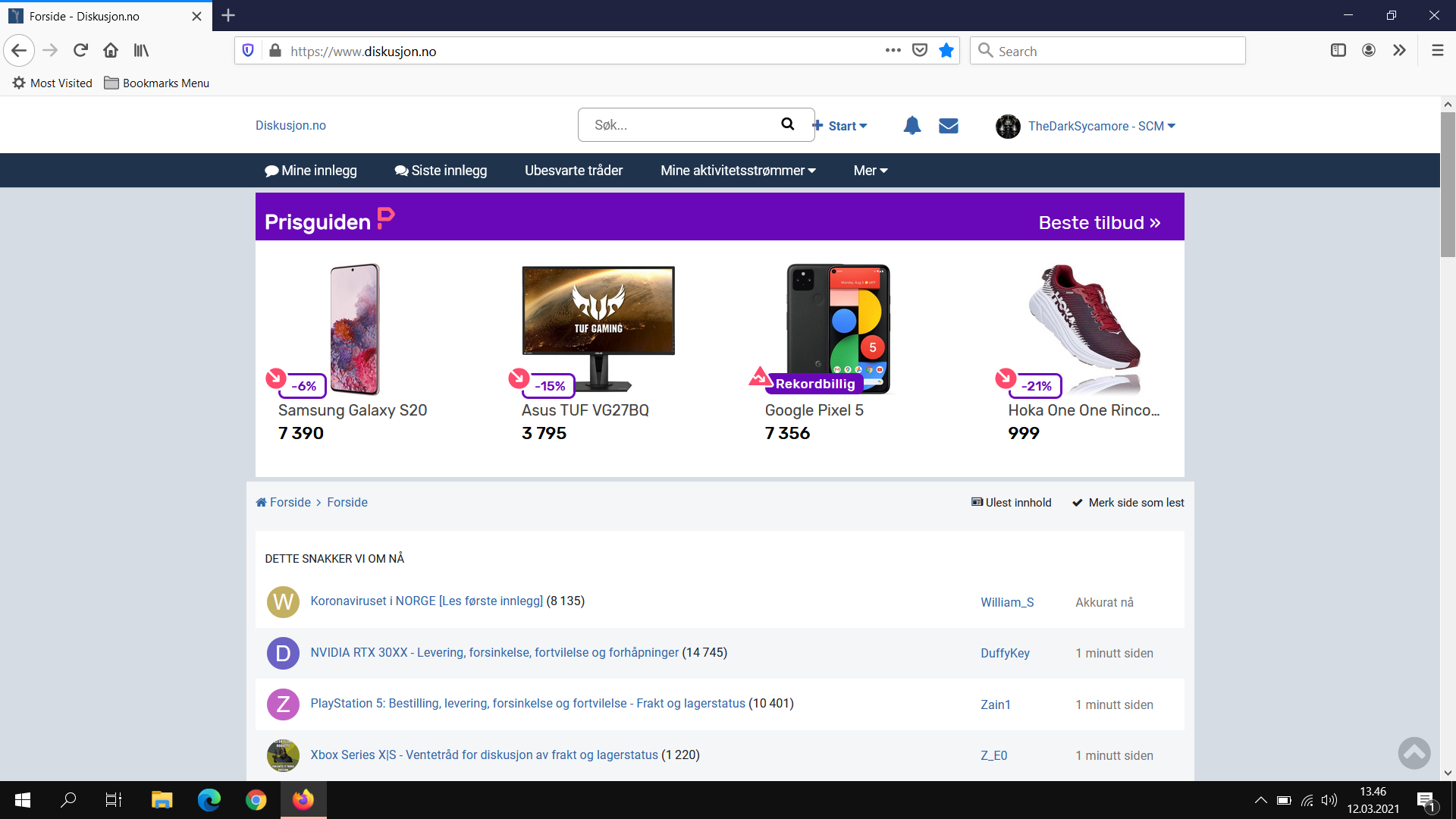Click the W avatar for William_S
The image size is (1456, 819).
click(283, 601)
